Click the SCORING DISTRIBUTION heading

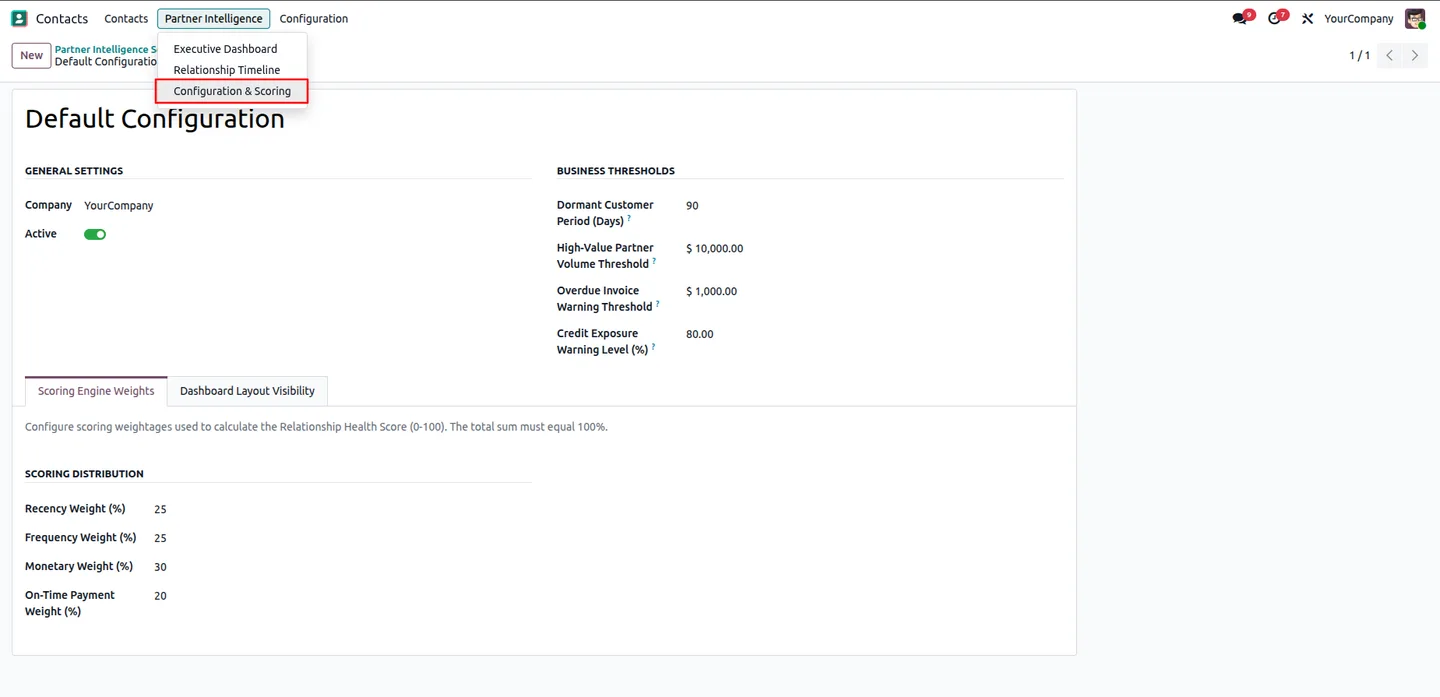coord(84,474)
